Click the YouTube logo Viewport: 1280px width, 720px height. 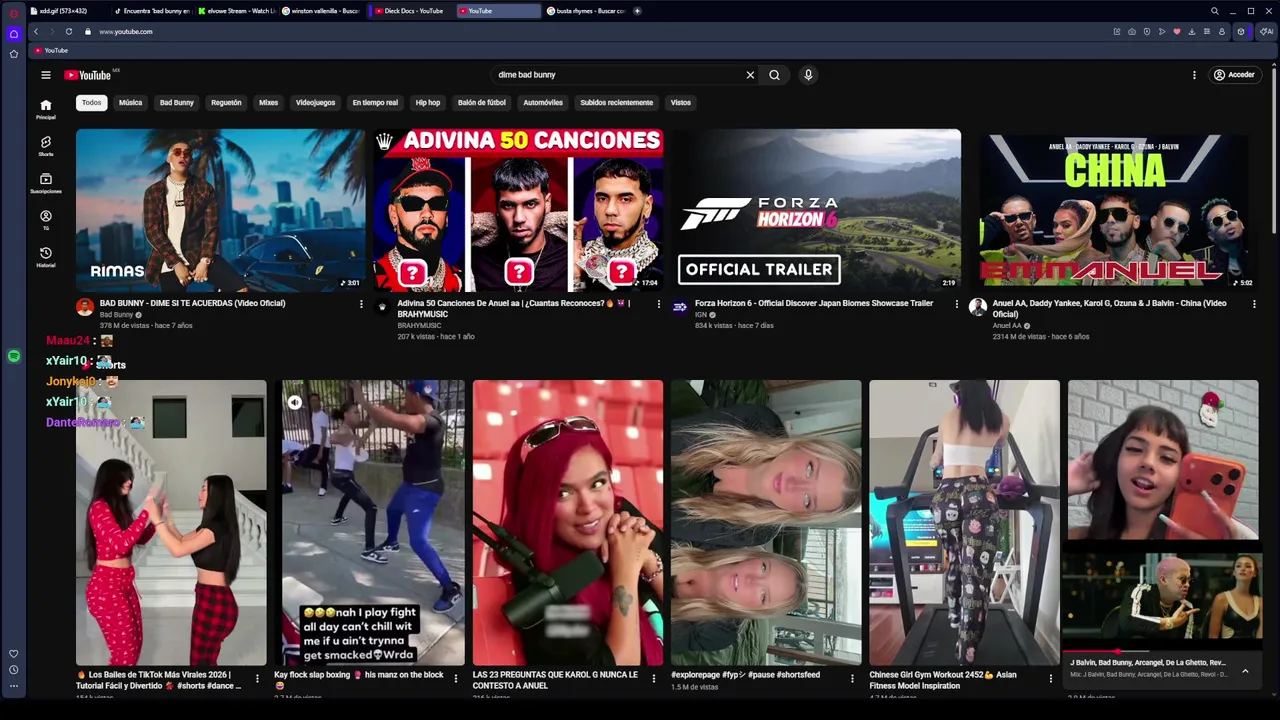pos(87,75)
